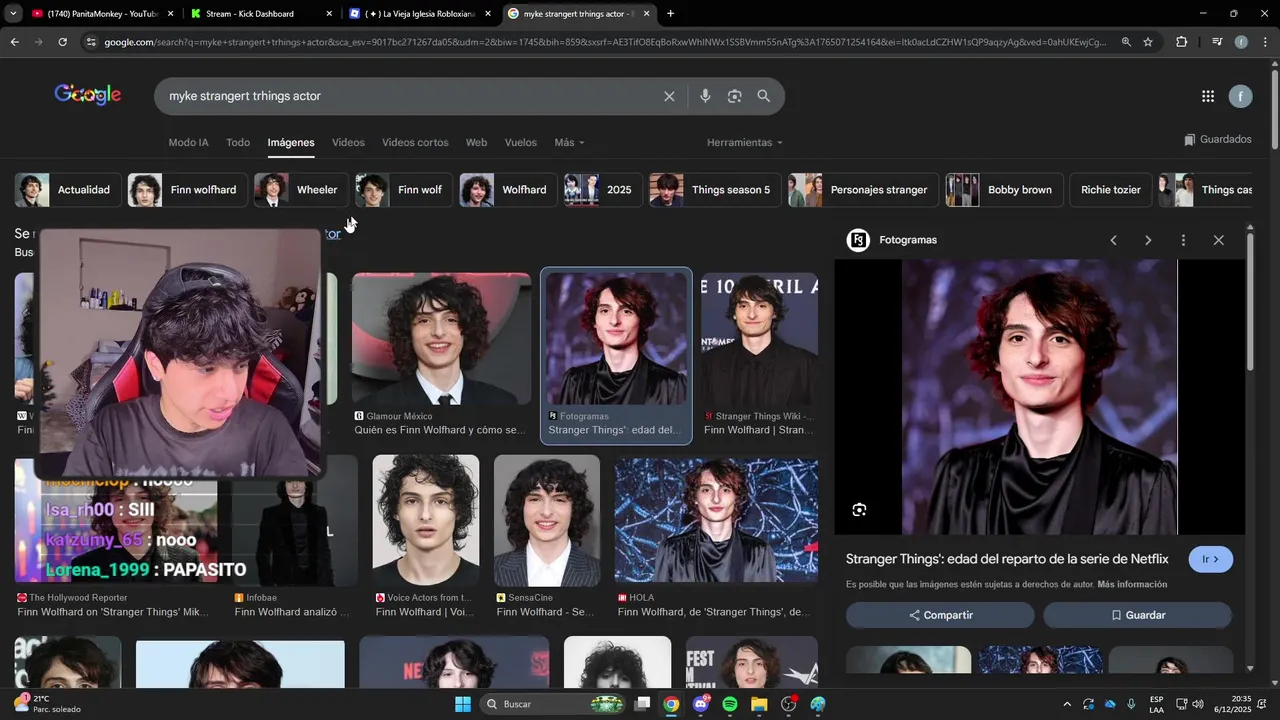Select the Videos cortos search tab
1280x720 pixels.
click(415, 143)
